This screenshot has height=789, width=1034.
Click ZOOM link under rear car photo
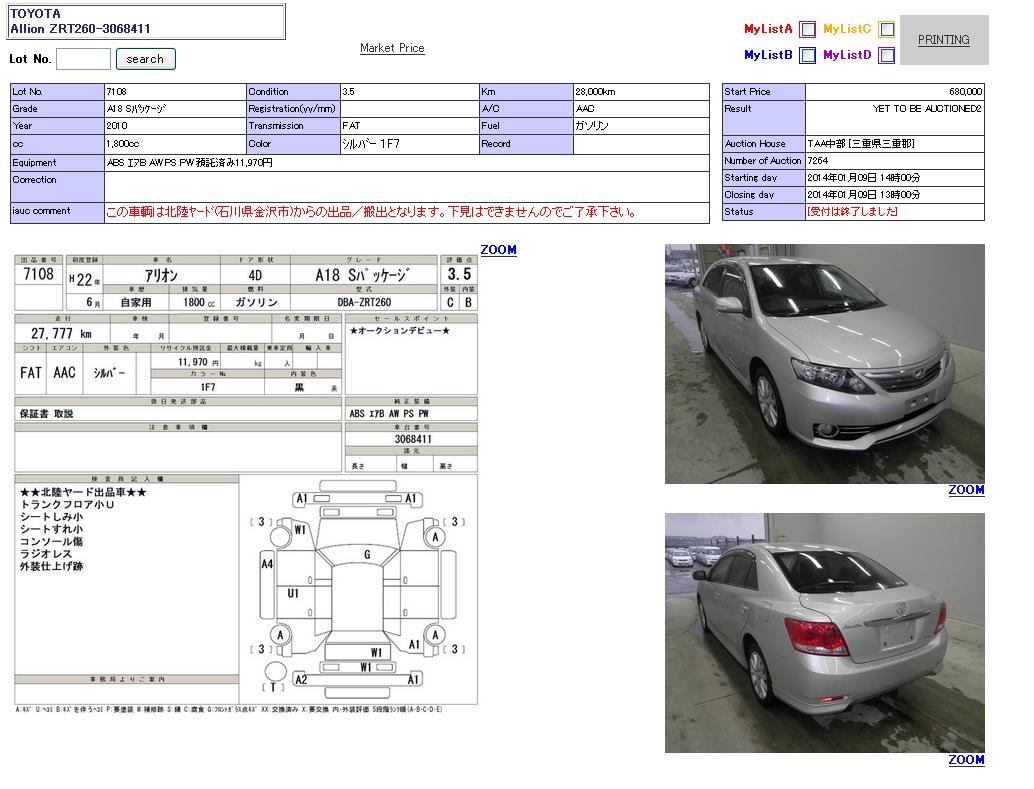(x=966, y=760)
